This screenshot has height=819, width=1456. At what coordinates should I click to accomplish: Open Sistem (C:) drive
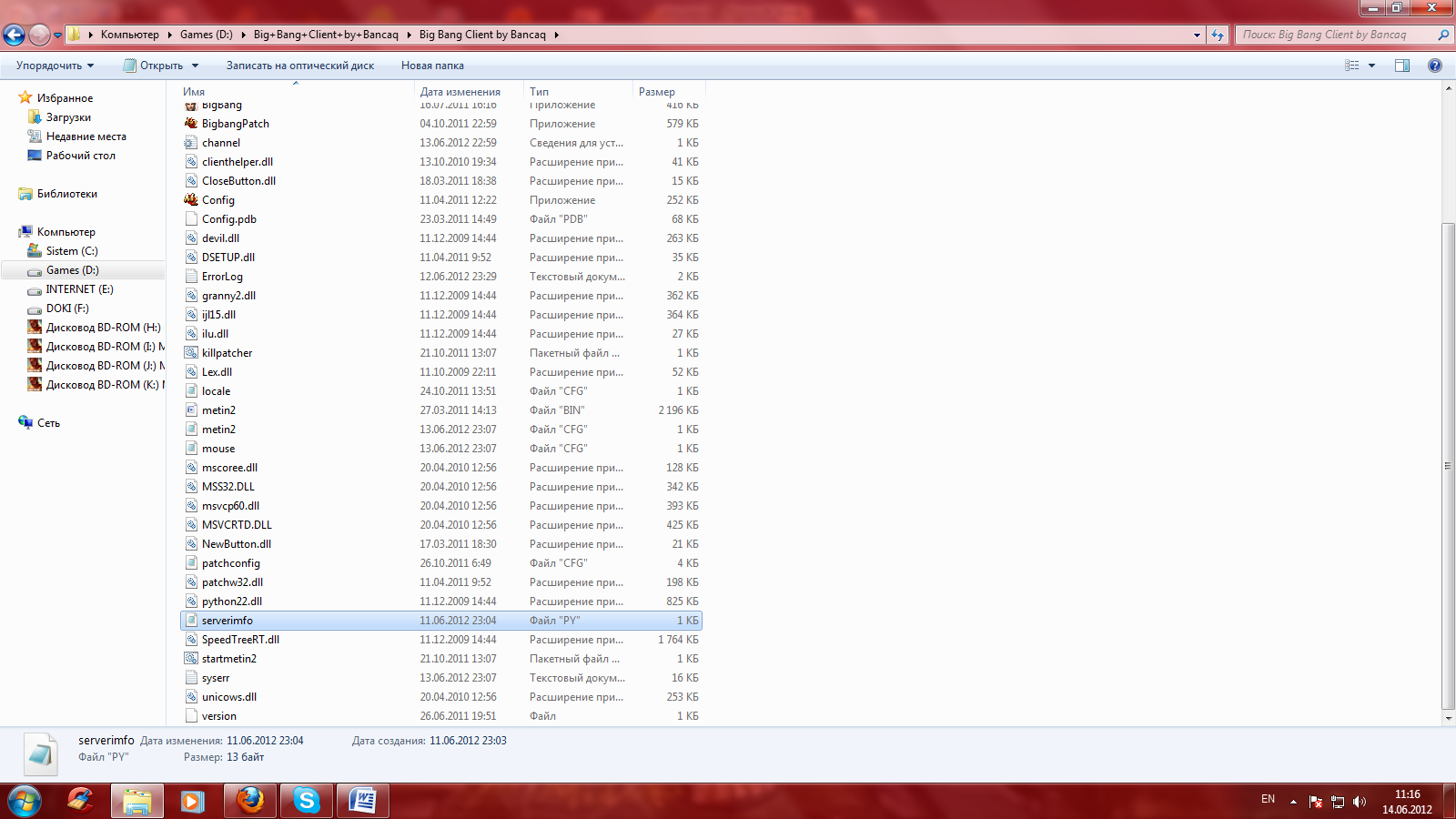[x=72, y=251]
